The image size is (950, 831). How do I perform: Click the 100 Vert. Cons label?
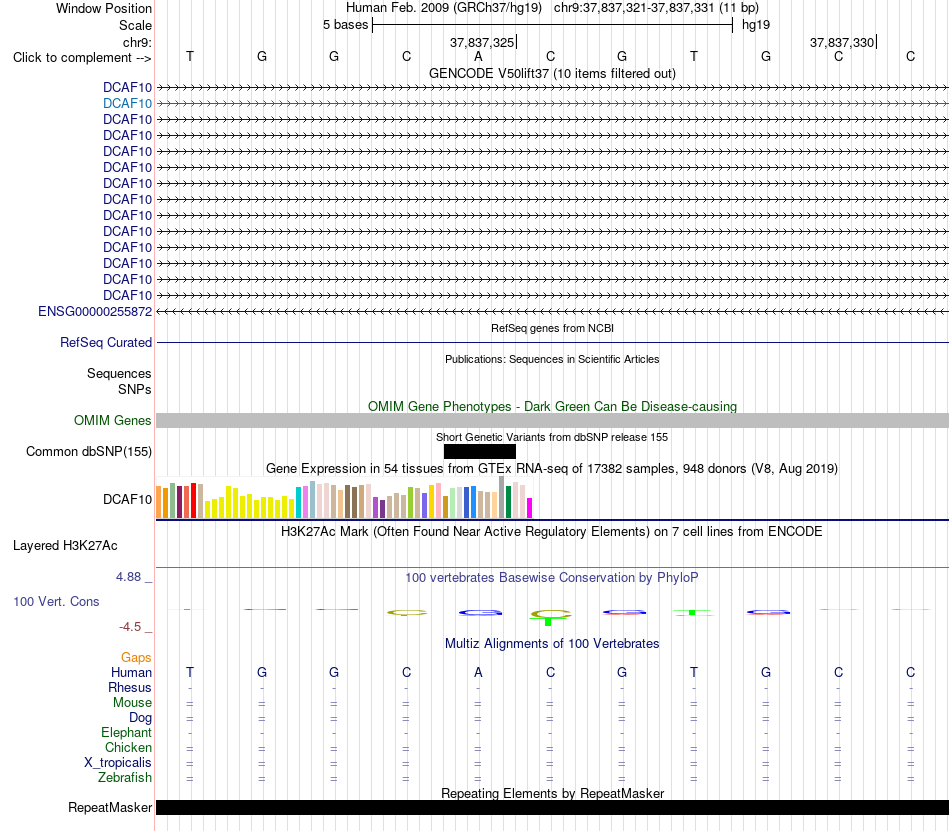coord(56,601)
